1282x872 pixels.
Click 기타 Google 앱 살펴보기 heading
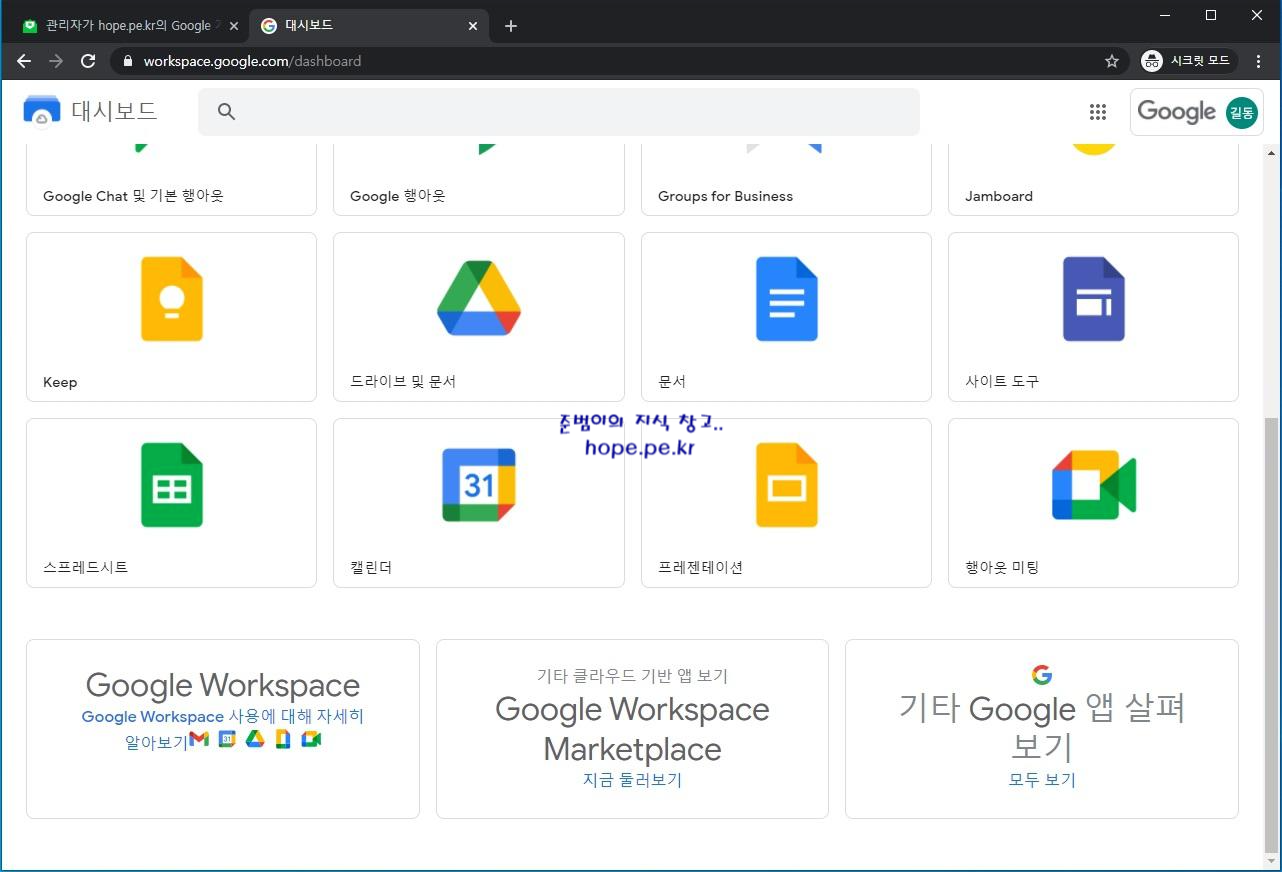click(x=1042, y=727)
